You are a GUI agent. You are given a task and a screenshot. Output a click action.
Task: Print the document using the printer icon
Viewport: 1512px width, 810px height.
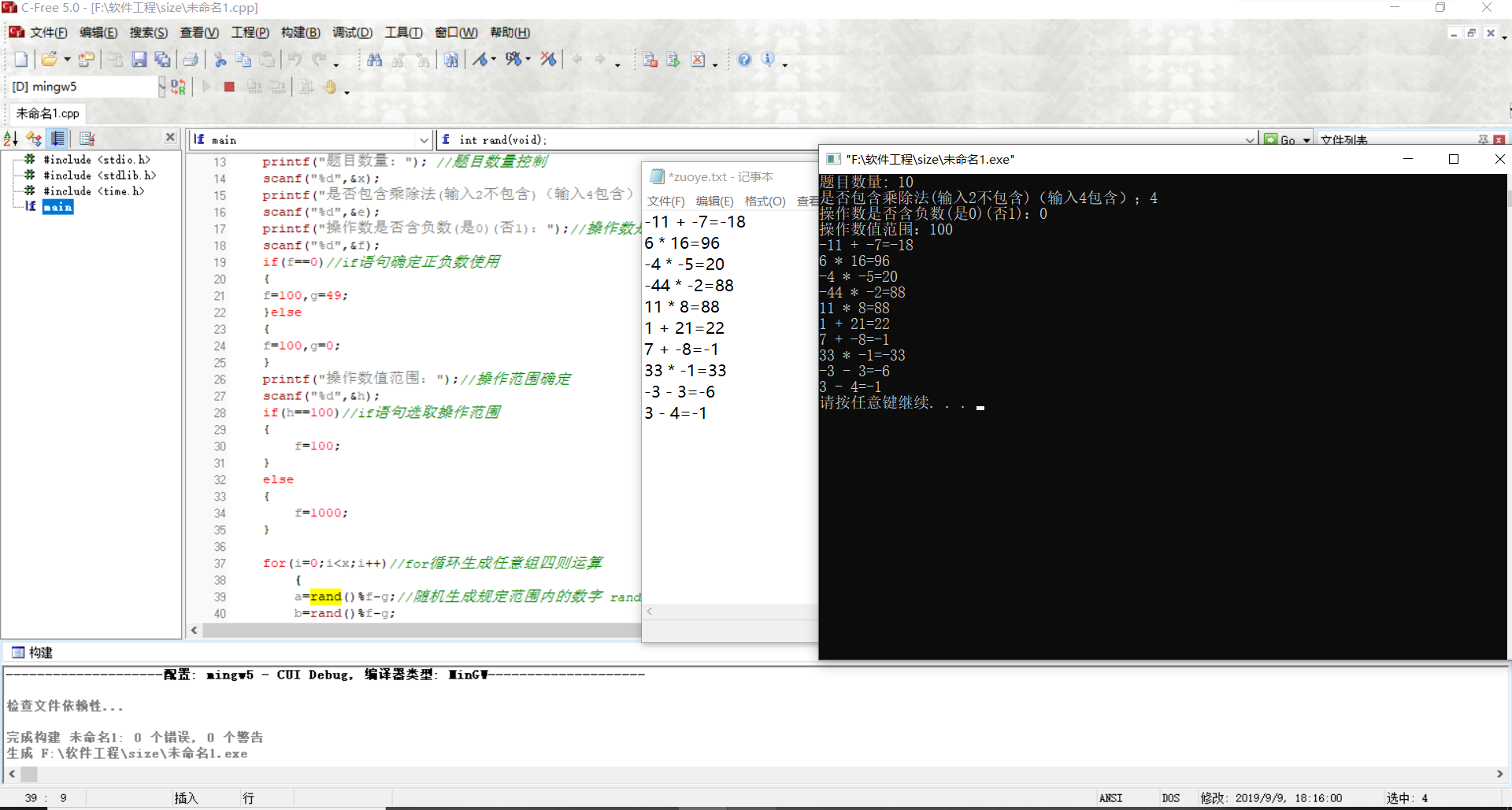[191, 59]
